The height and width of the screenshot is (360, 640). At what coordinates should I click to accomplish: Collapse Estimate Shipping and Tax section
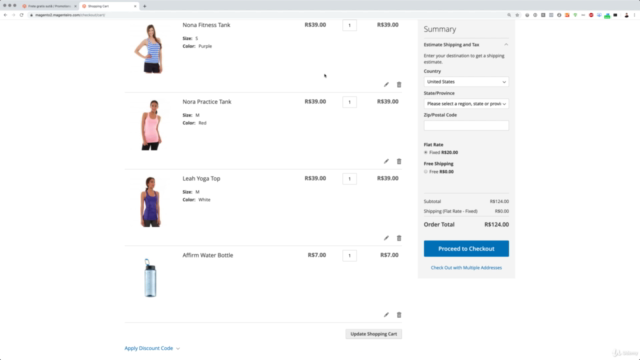[466, 44]
